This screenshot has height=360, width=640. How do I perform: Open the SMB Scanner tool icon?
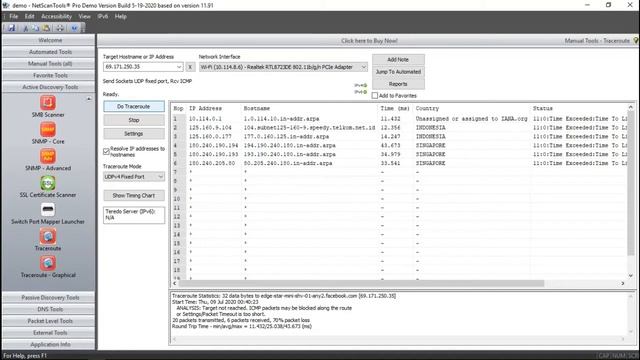(48, 102)
